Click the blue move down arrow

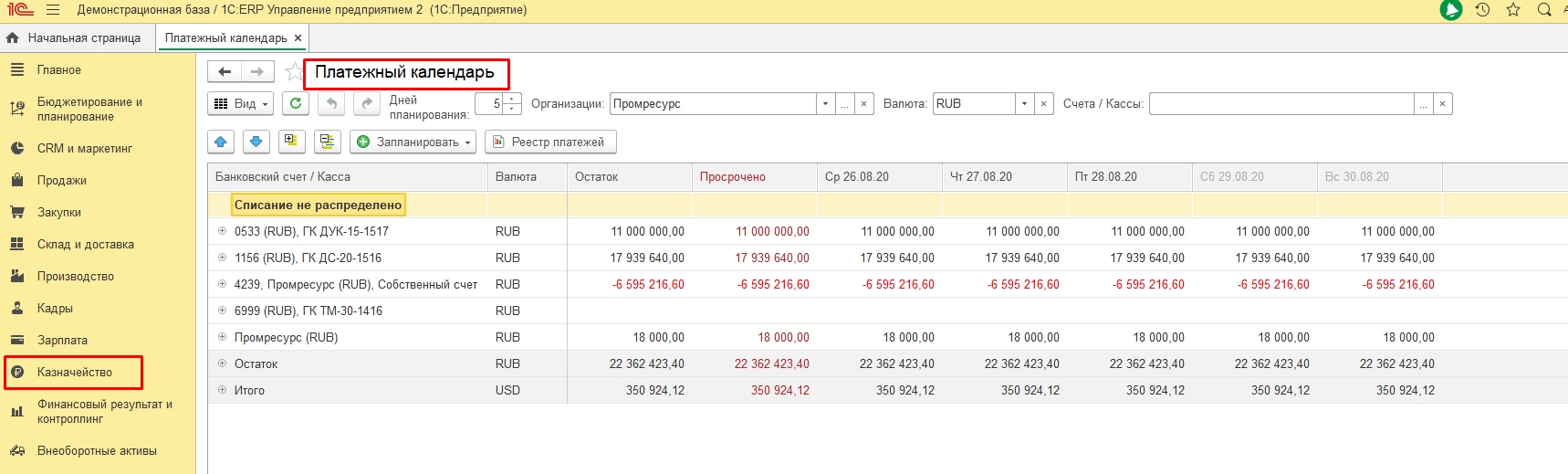(x=256, y=142)
